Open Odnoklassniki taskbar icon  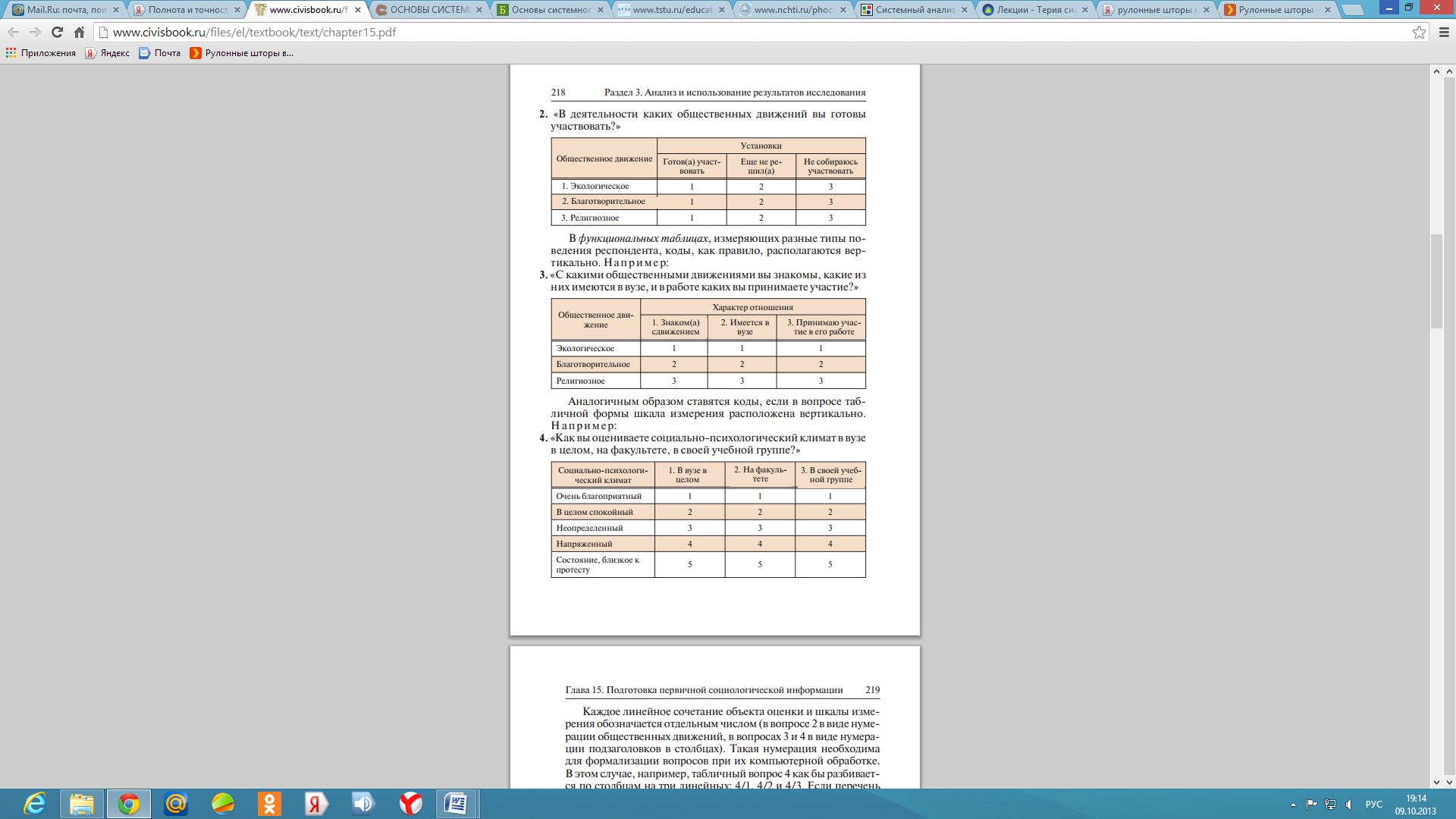(x=269, y=804)
